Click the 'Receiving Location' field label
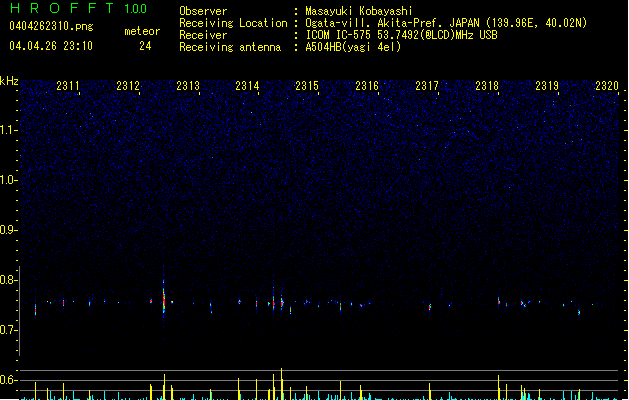Viewport: 629px width, 400px height. pos(233,23)
